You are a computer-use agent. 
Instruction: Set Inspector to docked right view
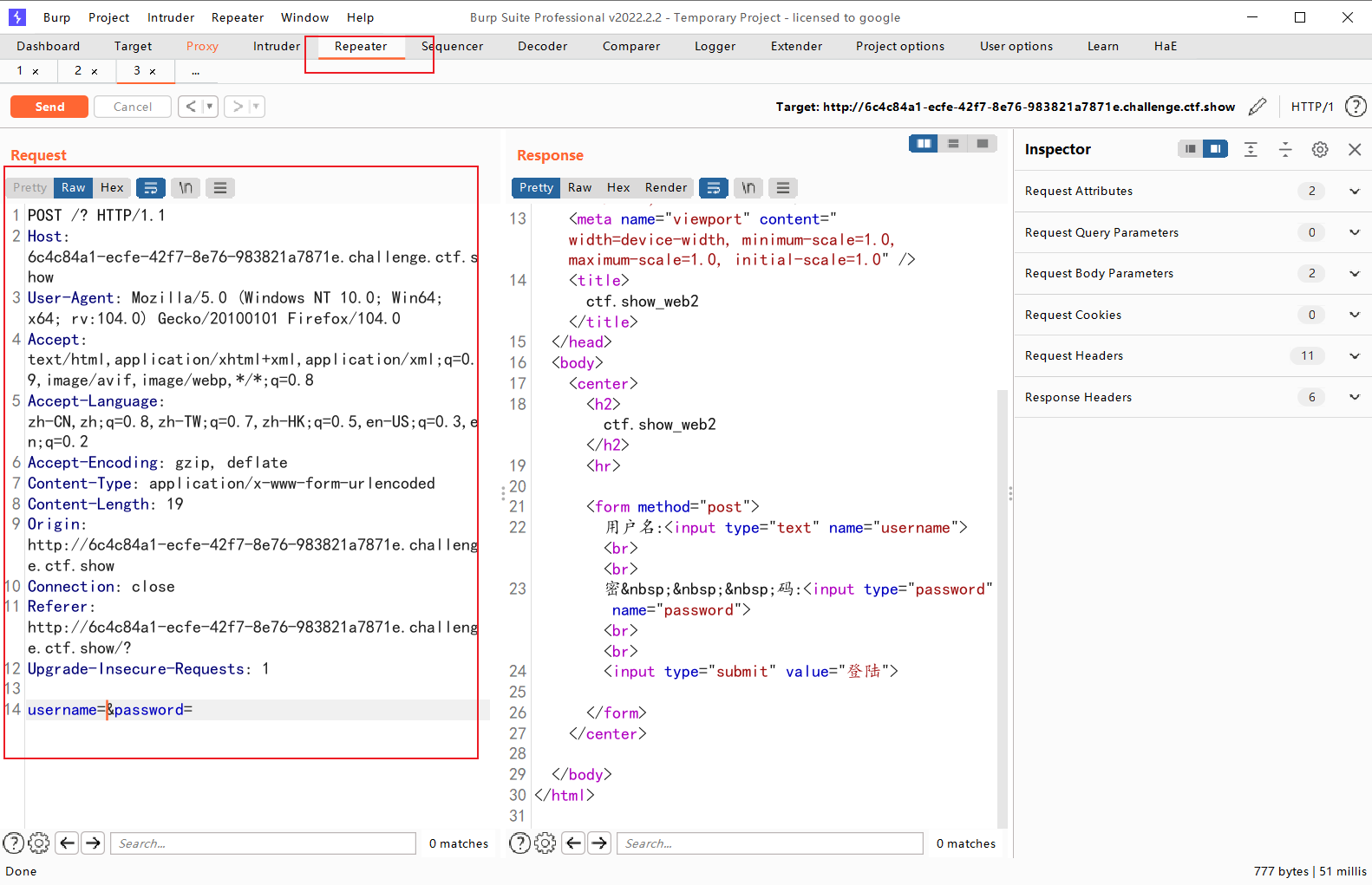coord(1216,149)
